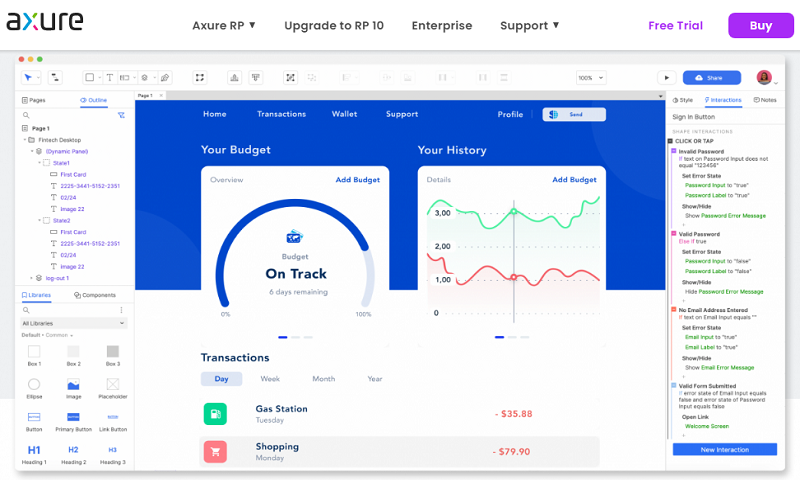
Task: Collapse the Fintech Desktop folder
Action: click(x=24, y=140)
